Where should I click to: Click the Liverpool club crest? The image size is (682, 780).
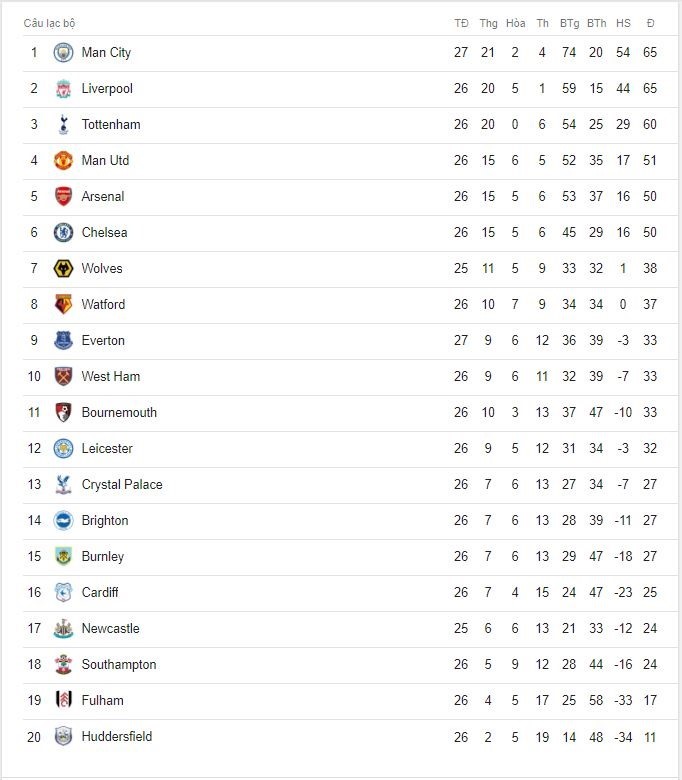[x=63, y=89]
